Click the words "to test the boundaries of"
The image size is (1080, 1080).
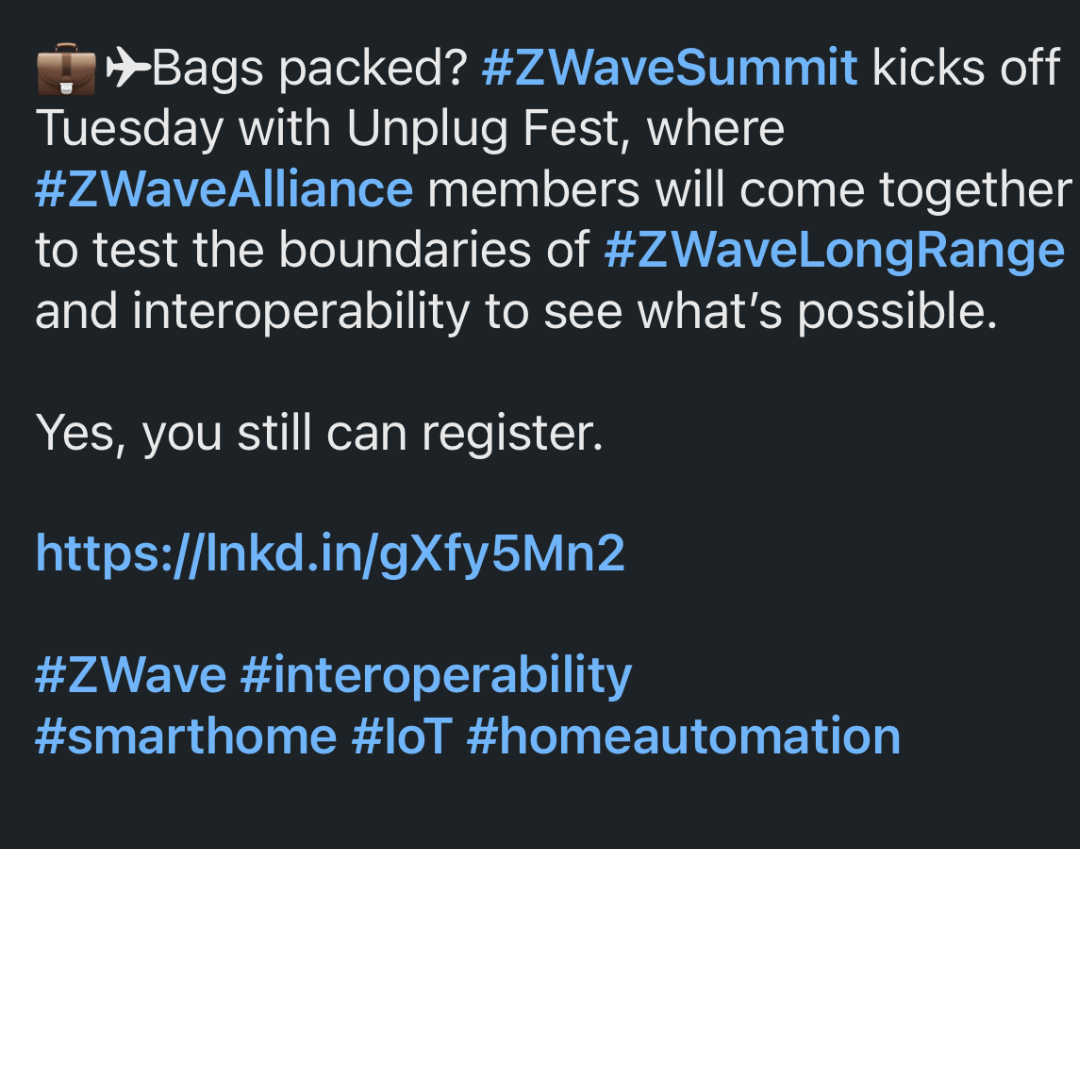312,251
